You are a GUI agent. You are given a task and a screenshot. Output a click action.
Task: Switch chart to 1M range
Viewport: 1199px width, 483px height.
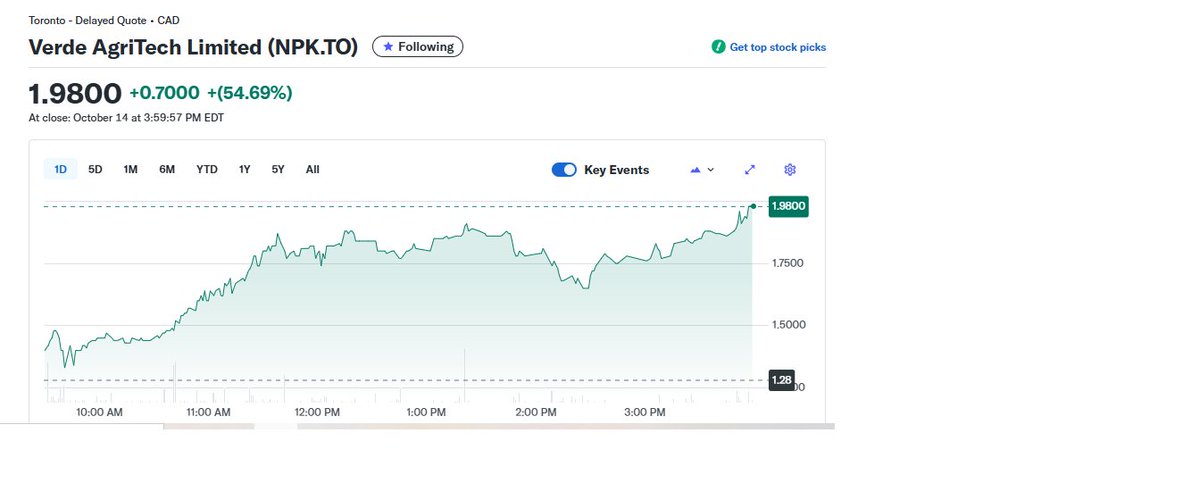point(131,170)
